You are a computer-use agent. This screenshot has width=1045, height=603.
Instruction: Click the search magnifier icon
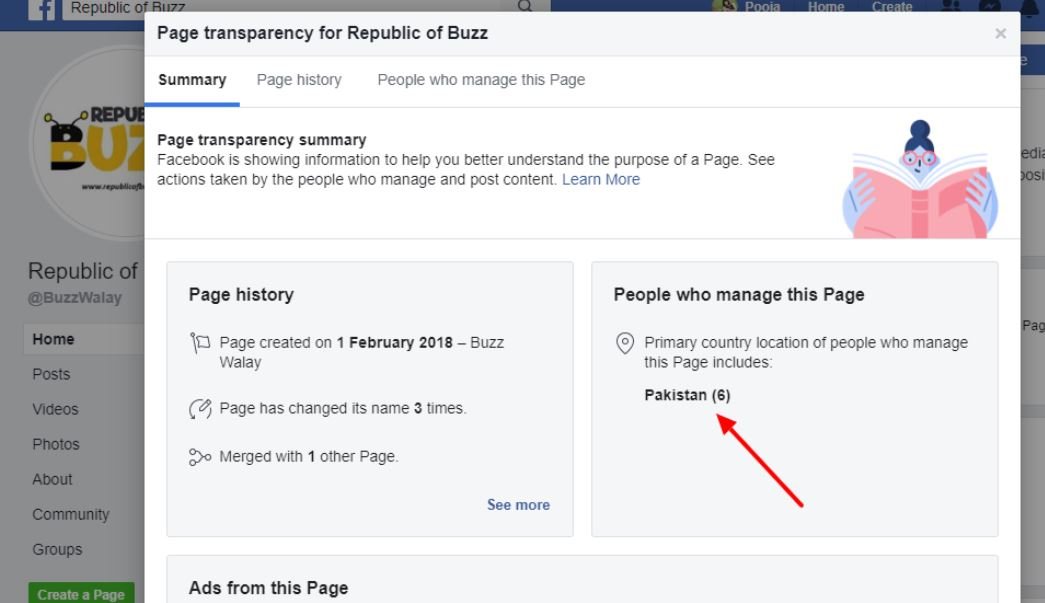pyautogui.click(x=525, y=7)
